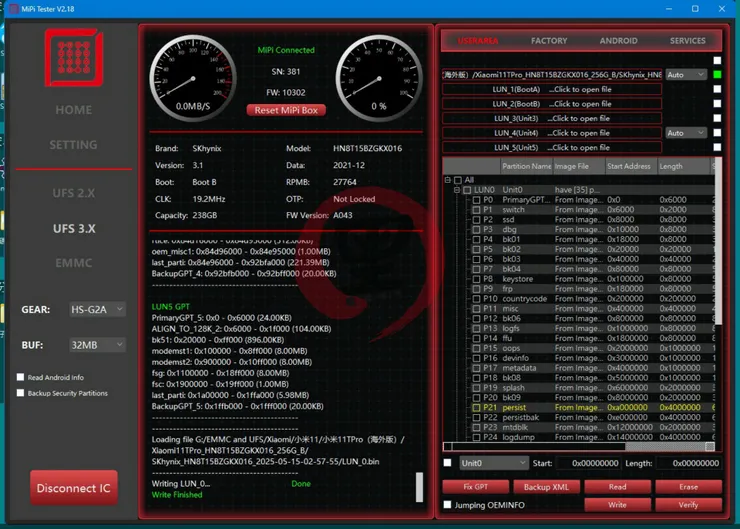This screenshot has width=740, height=529.
Task: Open the SERVICES tab
Action: pyautogui.click(x=688, y=41)
